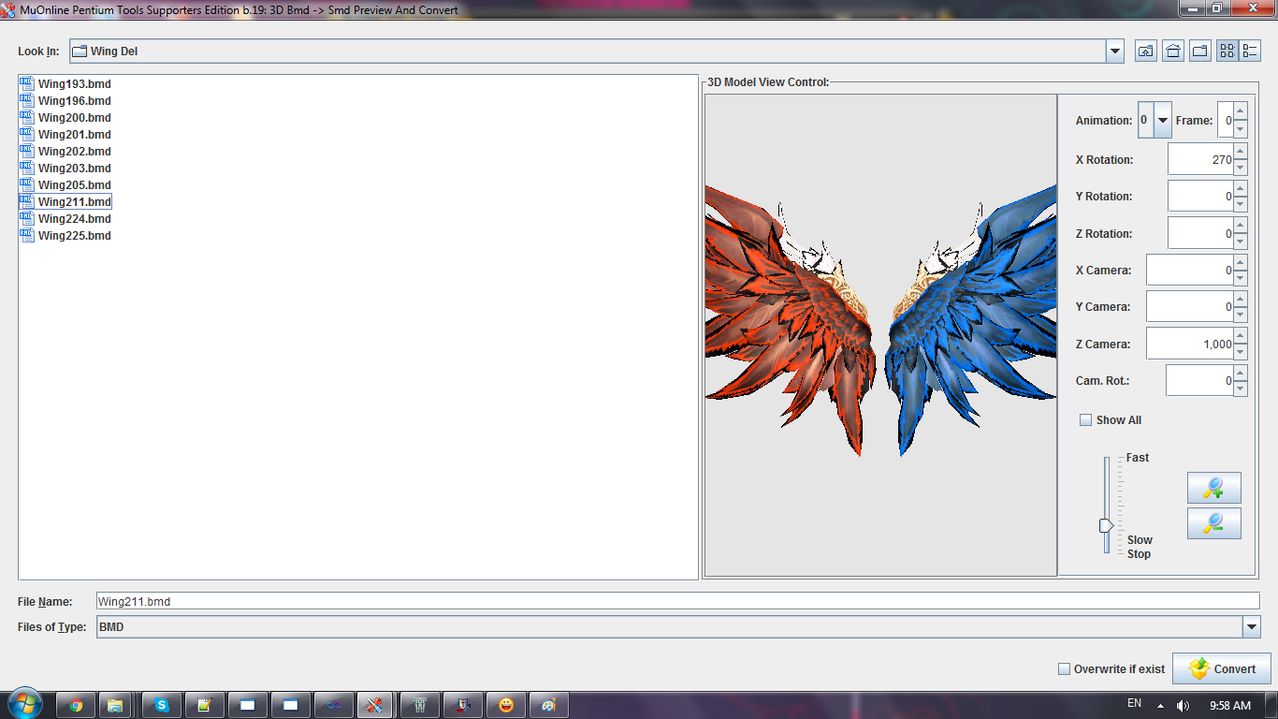Click the 9:58 AM taskbar clock
Image resolution: width=1278 pixels, height=719 pixels.
[x=1229, y=705]
